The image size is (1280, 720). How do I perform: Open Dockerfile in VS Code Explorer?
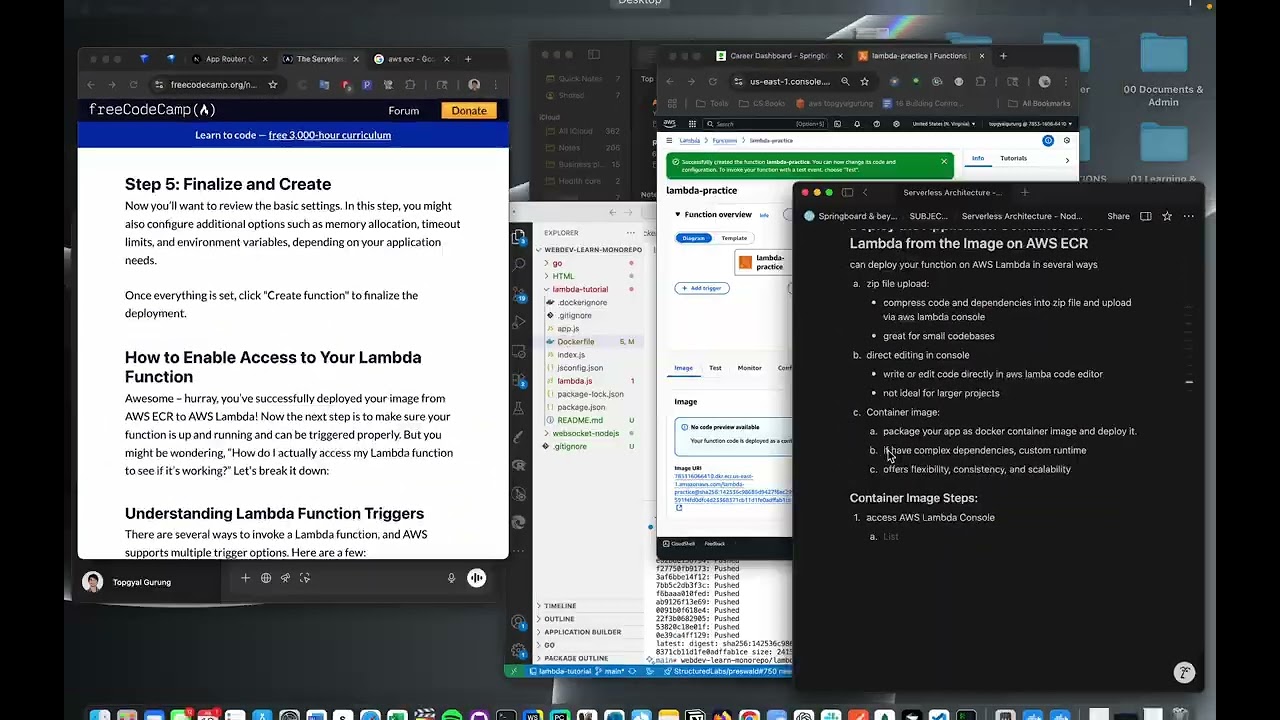[576, 341]
